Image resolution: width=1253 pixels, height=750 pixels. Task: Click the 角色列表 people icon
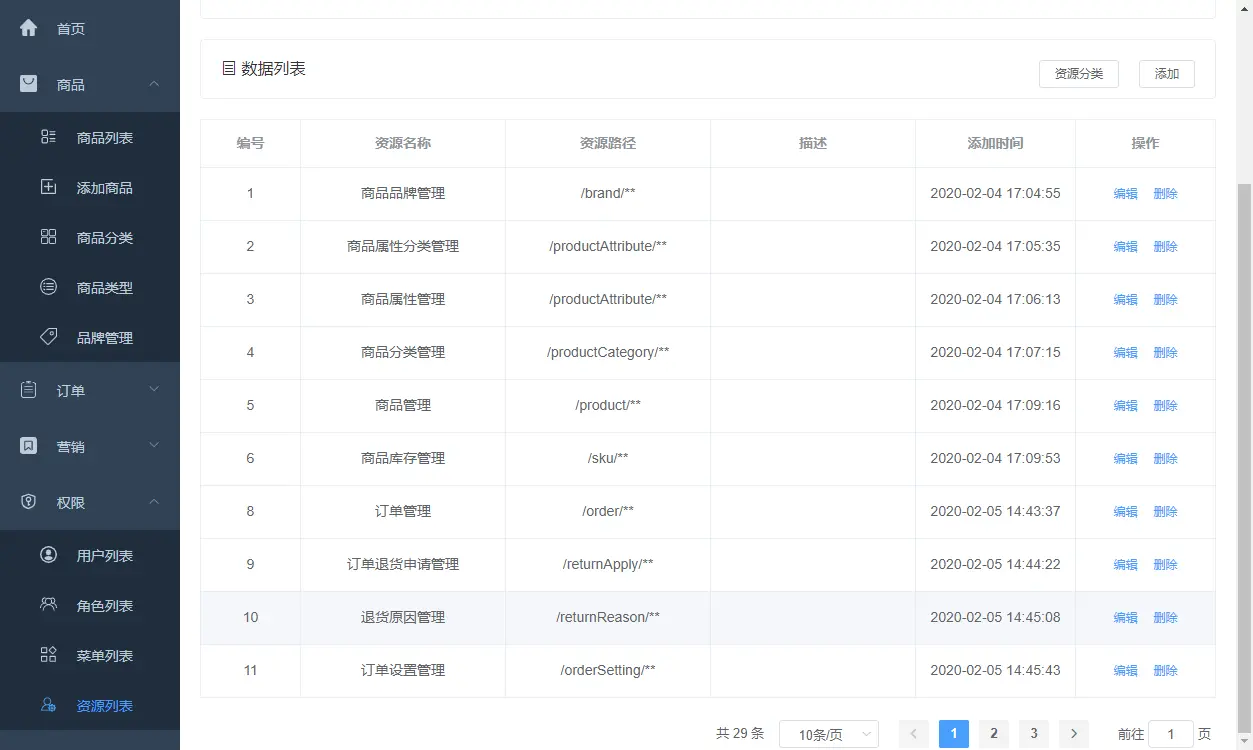(48, 605)
